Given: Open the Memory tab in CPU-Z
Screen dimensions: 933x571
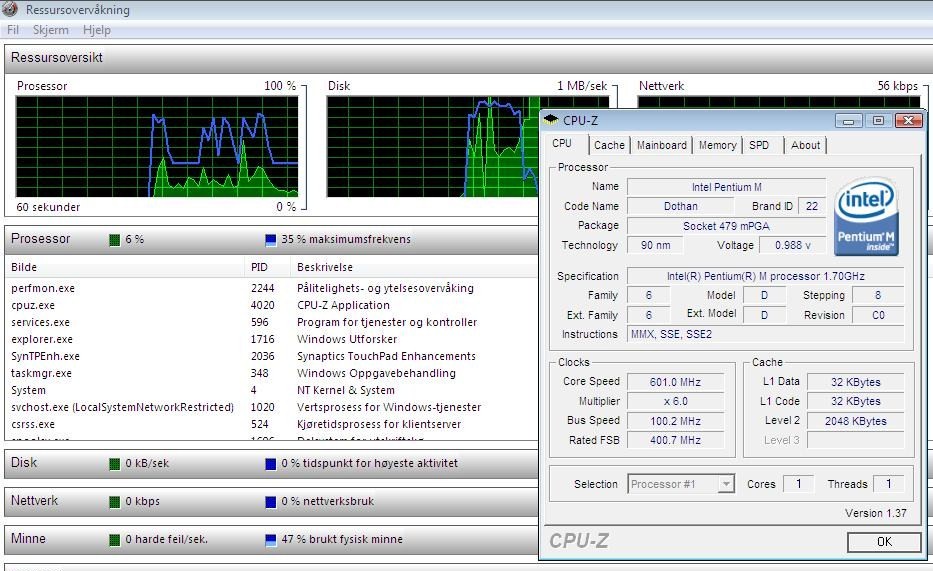Looking at the screenshot, I should point(718,145).
